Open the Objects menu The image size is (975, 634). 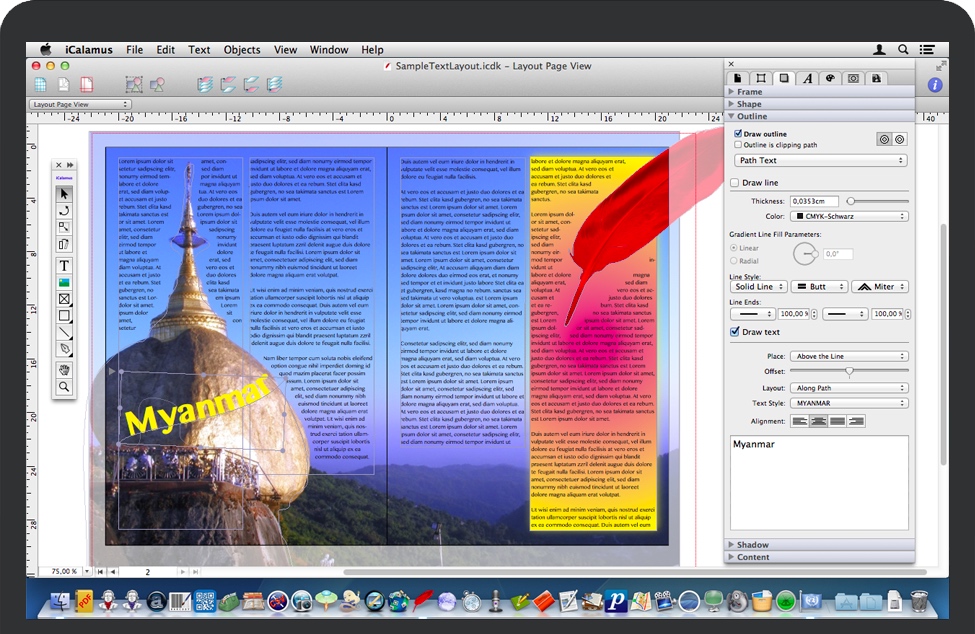(x=242, y=50)
